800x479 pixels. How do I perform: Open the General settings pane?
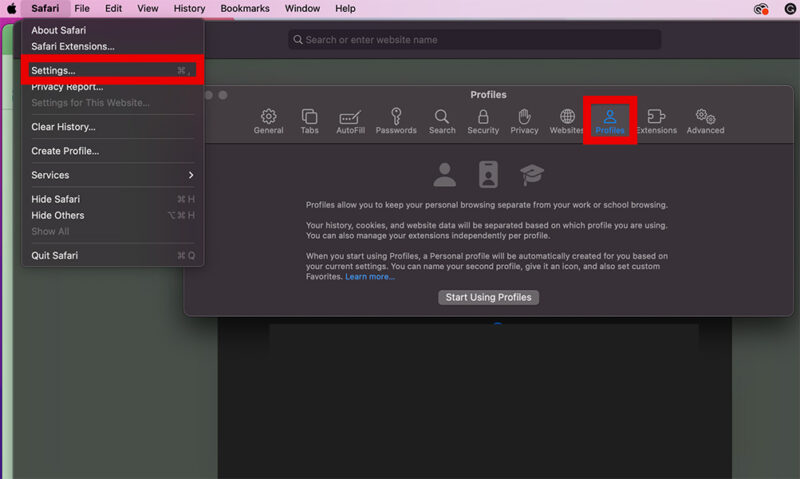pos(268,121)
